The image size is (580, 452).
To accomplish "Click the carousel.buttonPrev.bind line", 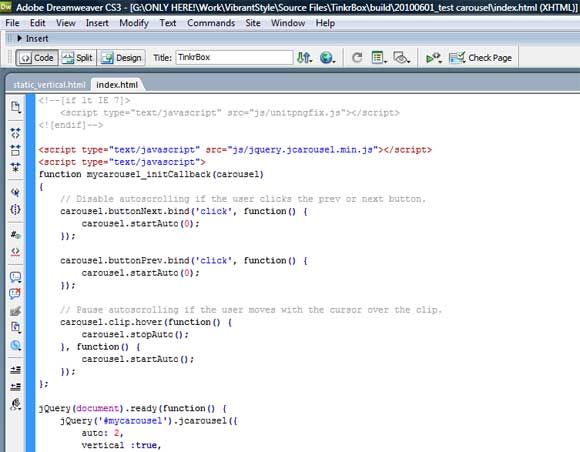I will (183, 260).
